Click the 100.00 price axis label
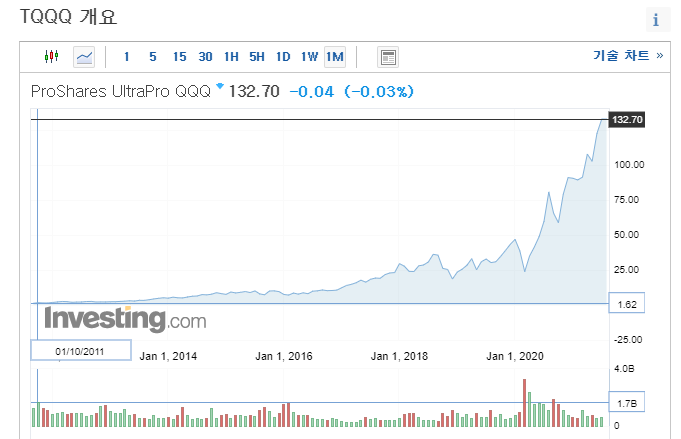Image resolution: width=681 pixels, height=439 pixels. [629, 165]
